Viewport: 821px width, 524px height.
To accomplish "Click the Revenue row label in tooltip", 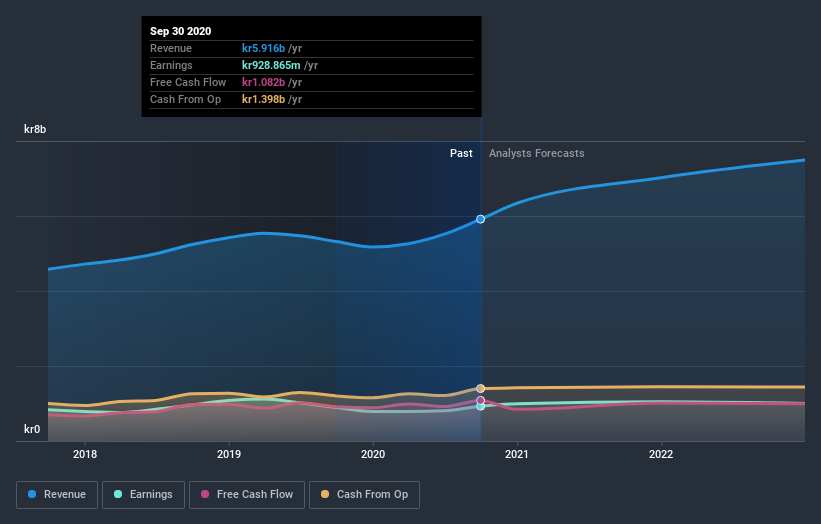I will click(x=171, y=48).
